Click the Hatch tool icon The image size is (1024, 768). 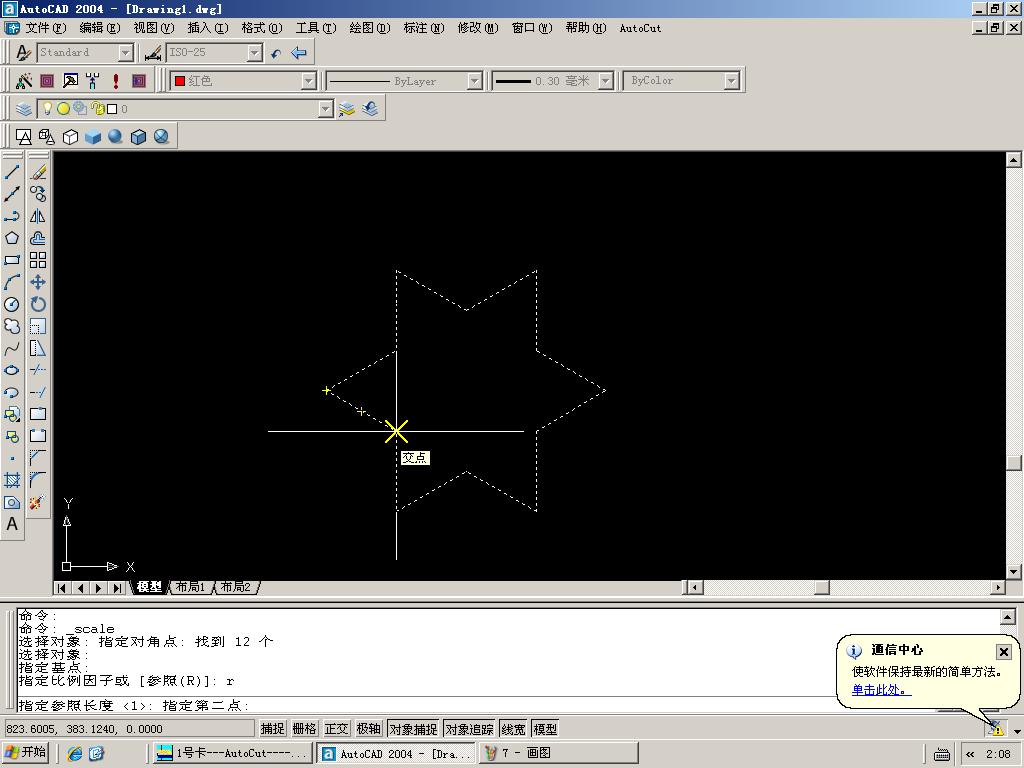pos(12,480)
